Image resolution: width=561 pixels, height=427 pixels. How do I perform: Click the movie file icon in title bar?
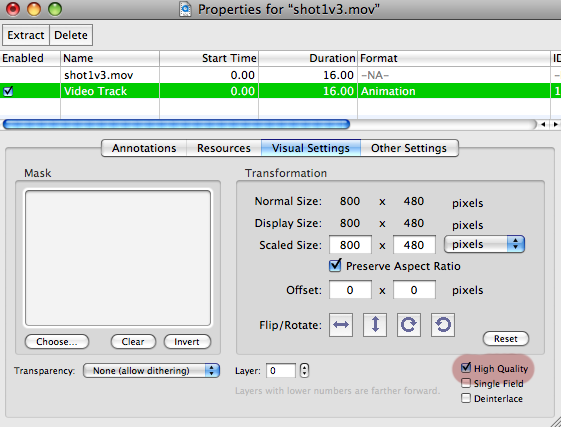185,9
